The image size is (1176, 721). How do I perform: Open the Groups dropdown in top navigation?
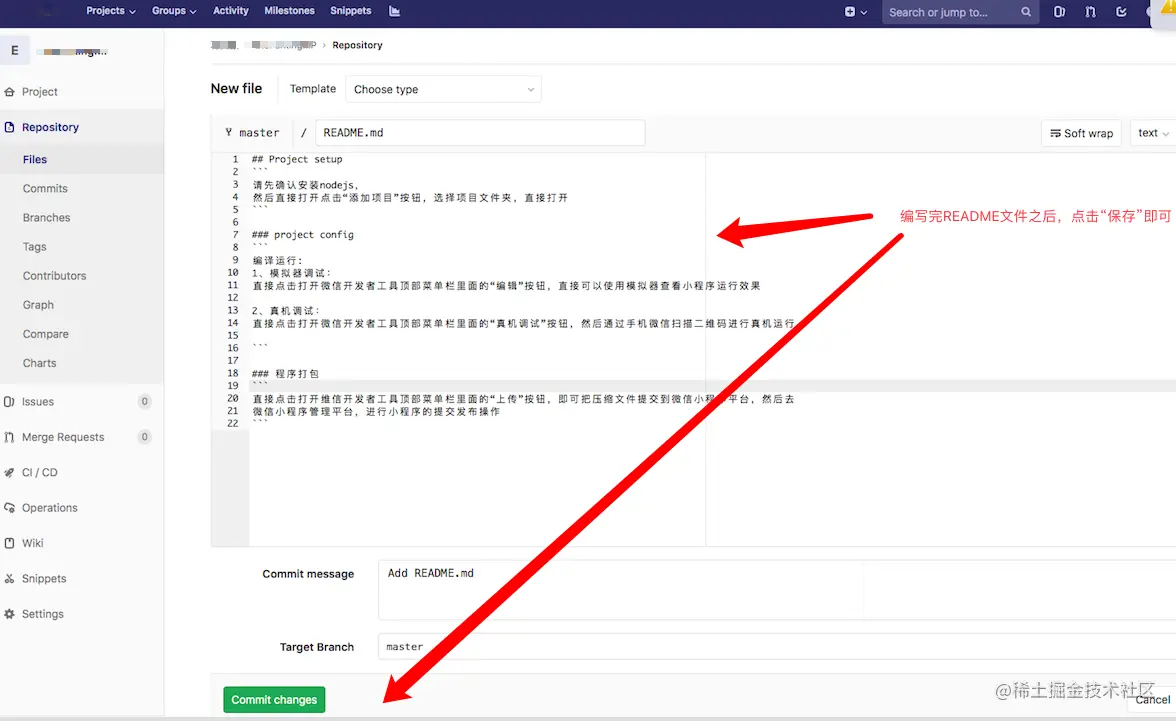(x=173, y=11)
